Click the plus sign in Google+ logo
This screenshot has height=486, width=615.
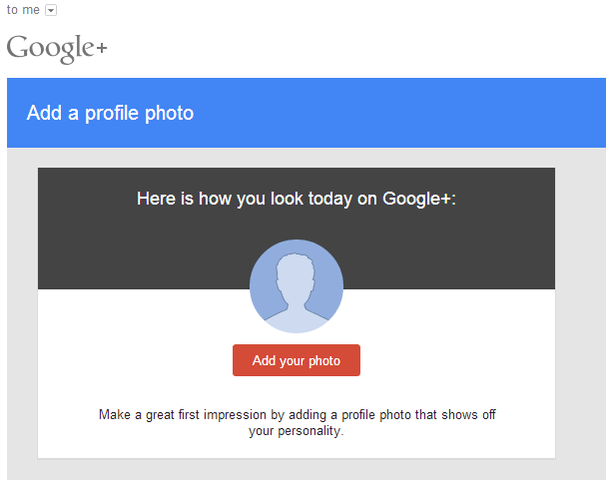[98, 48]
